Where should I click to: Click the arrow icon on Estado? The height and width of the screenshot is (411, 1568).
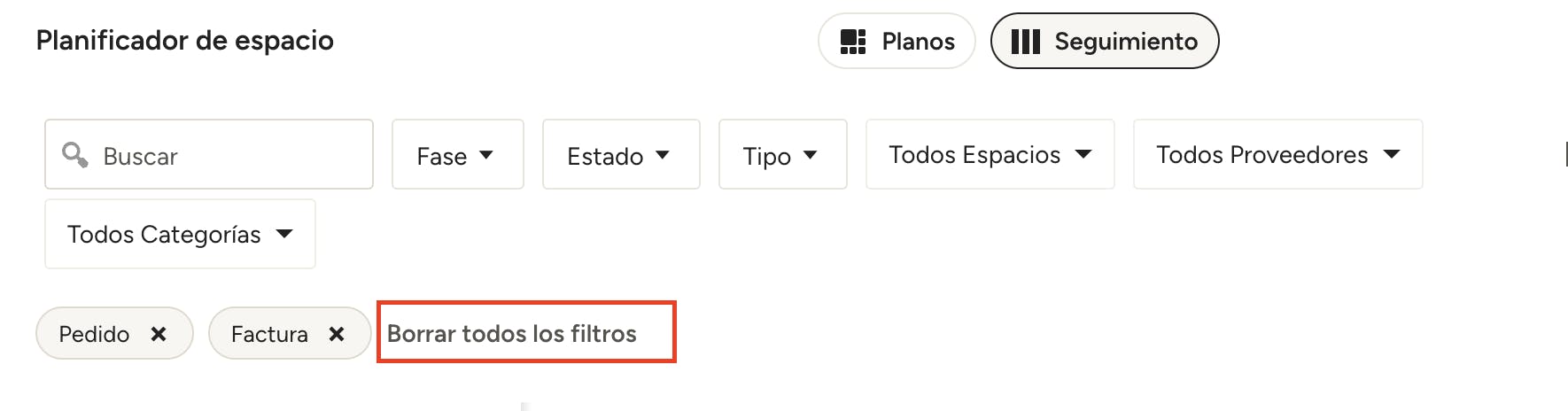click(663, 155)
